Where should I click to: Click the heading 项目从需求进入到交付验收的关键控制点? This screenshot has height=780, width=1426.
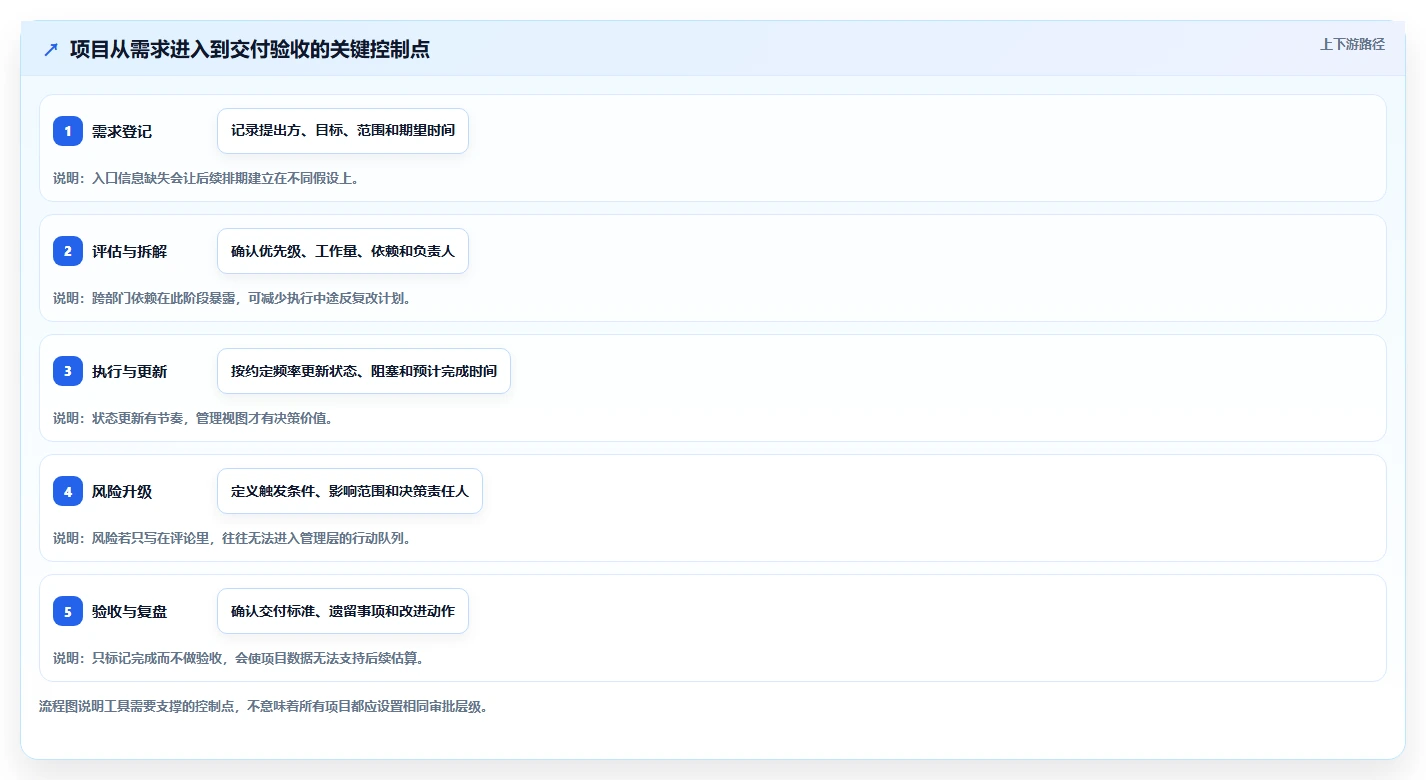250,50
